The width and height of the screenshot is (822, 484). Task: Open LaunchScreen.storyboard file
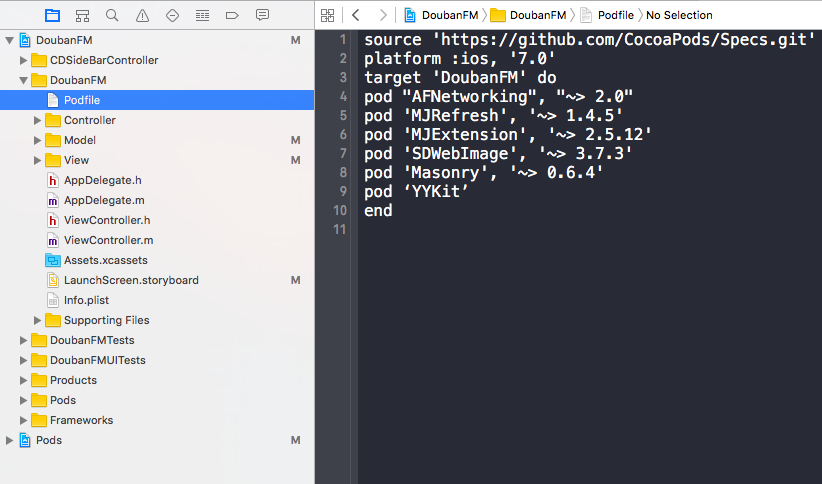pyautogui.click(x=157, y=280)
